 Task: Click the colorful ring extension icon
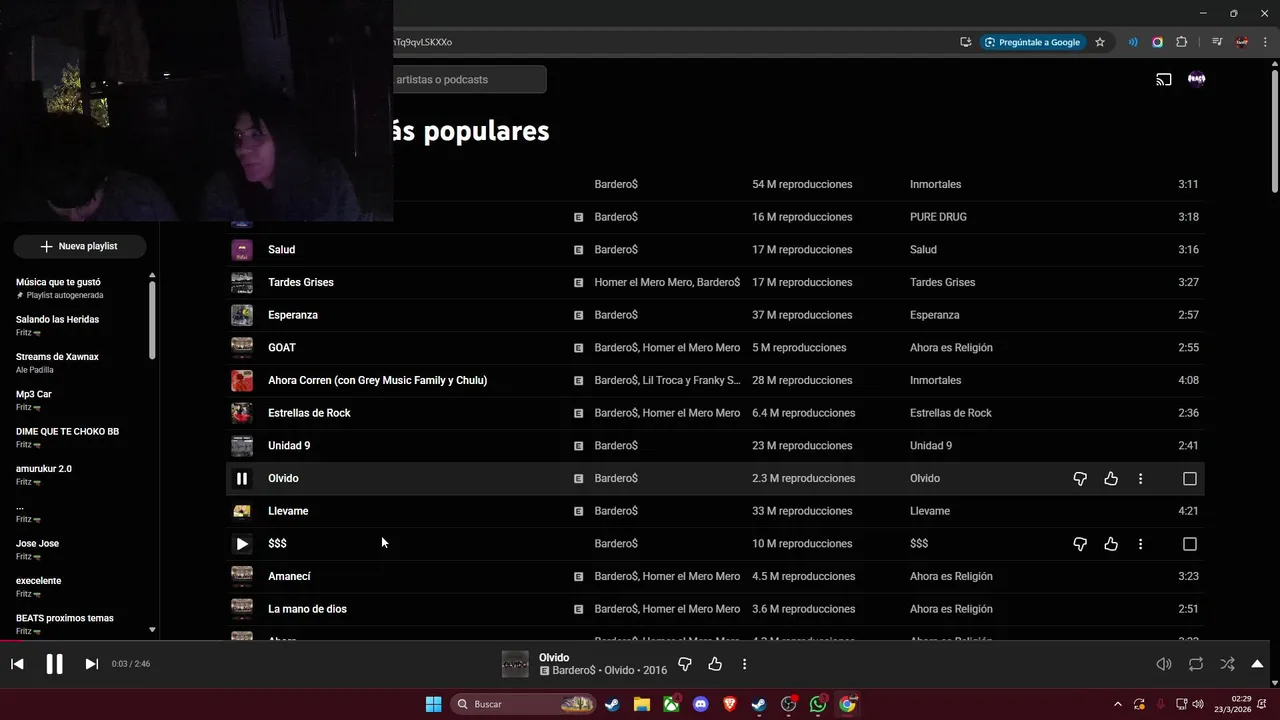click(x=1157, y=42)
